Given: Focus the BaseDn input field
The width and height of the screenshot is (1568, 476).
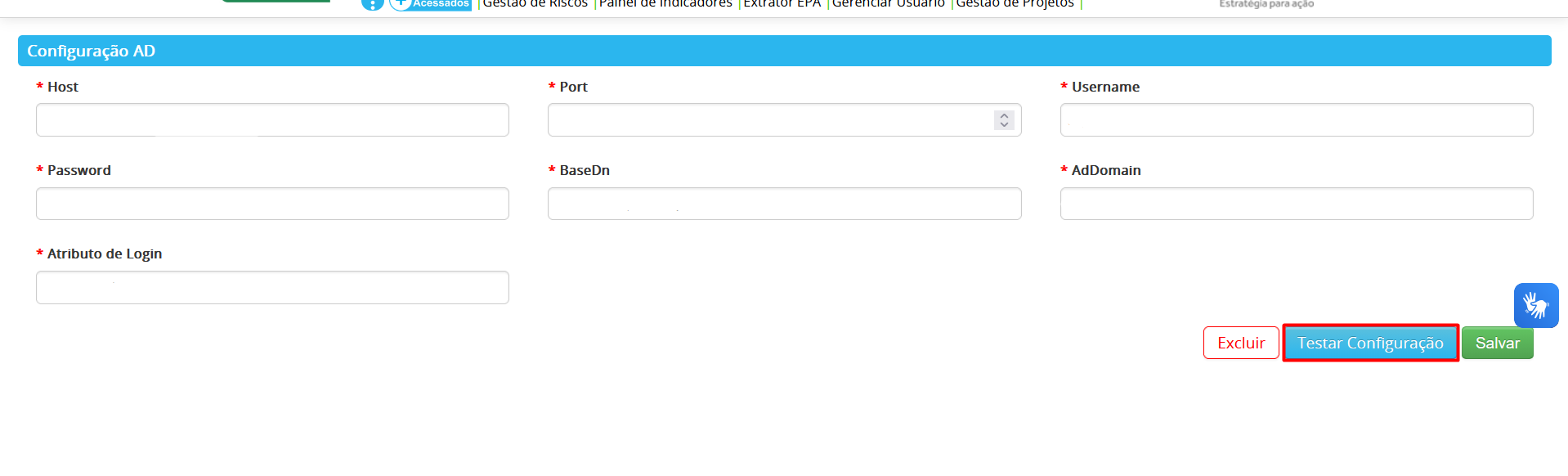Looking at the screenshot, I should [x=784, y=204].
